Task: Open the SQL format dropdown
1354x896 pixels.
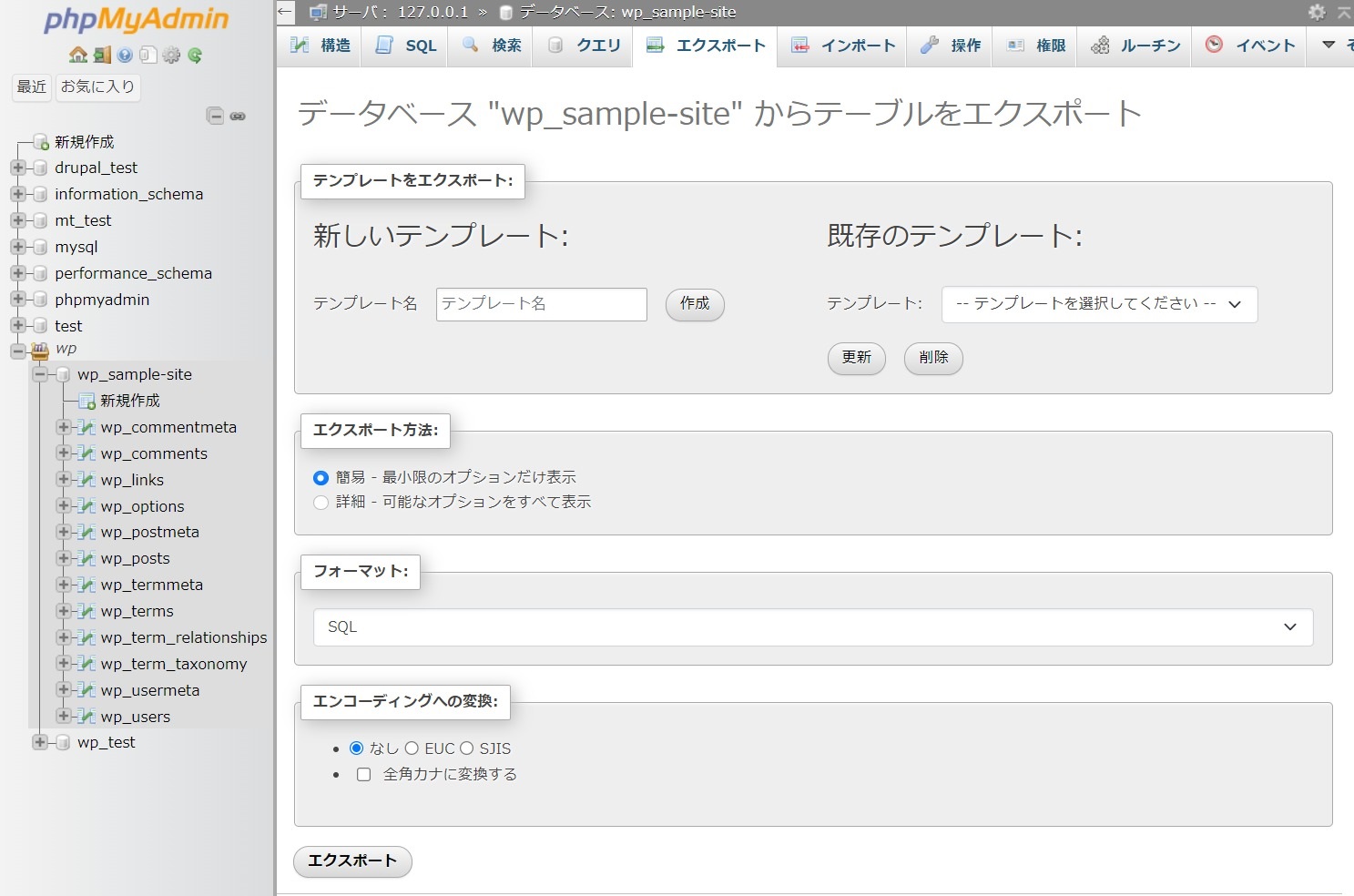Action: tap(813, 627)
